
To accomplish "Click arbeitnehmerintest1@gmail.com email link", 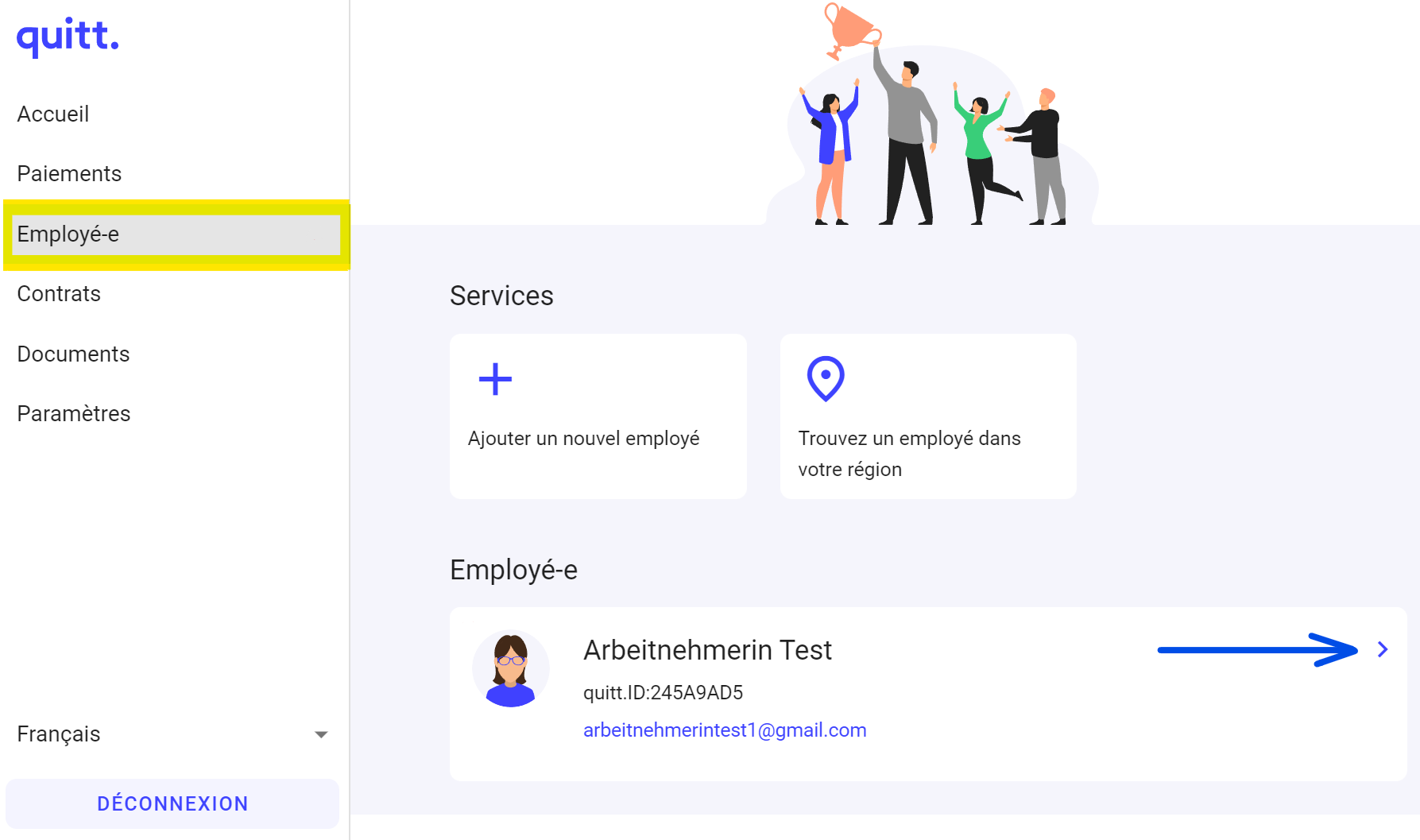I will click(x=724, y=730).
